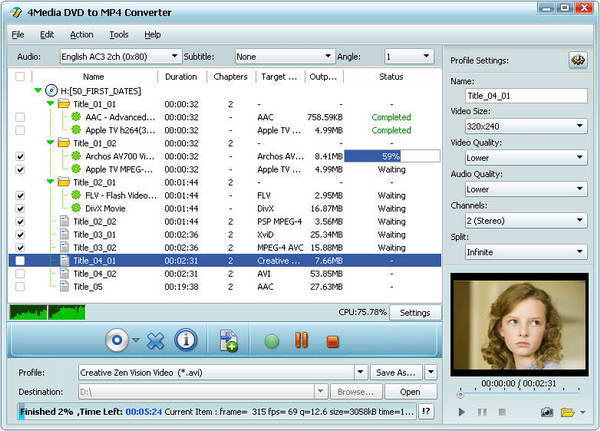This screenshot has width=600, height=431.
Task: Click the folder icon of Title_01_01
Action: (x=64, y=104)
